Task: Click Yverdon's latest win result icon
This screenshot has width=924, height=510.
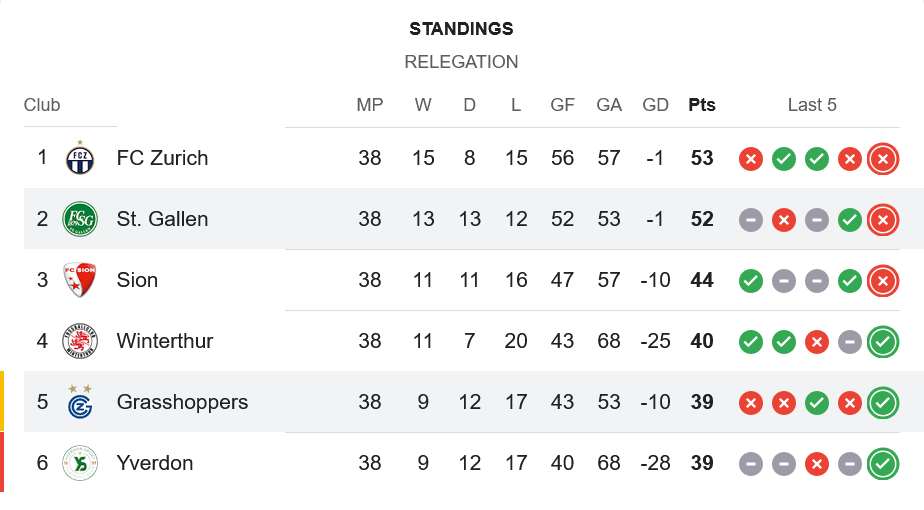Action: (882, 463)
